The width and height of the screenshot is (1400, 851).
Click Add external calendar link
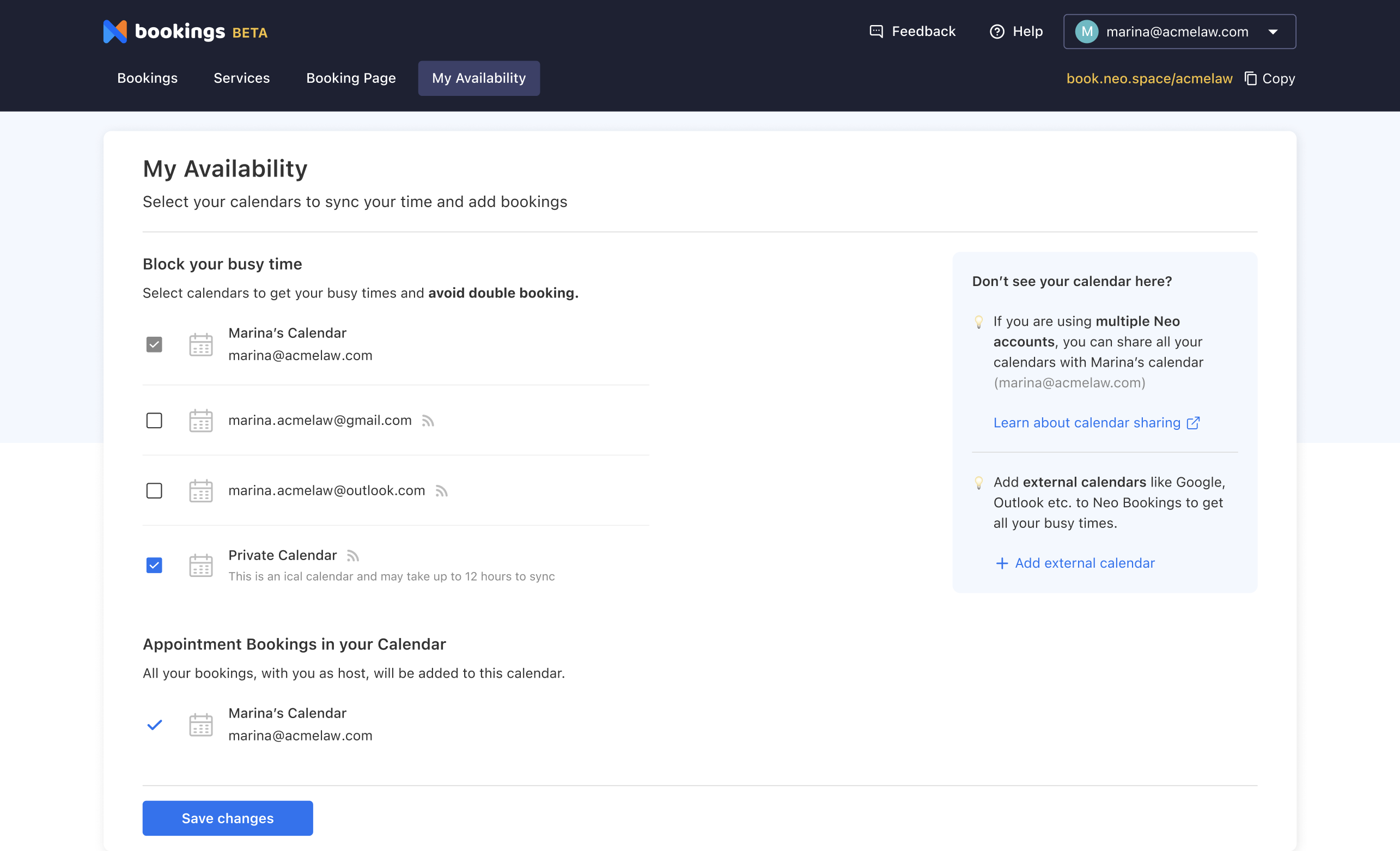click(1075, 563)
